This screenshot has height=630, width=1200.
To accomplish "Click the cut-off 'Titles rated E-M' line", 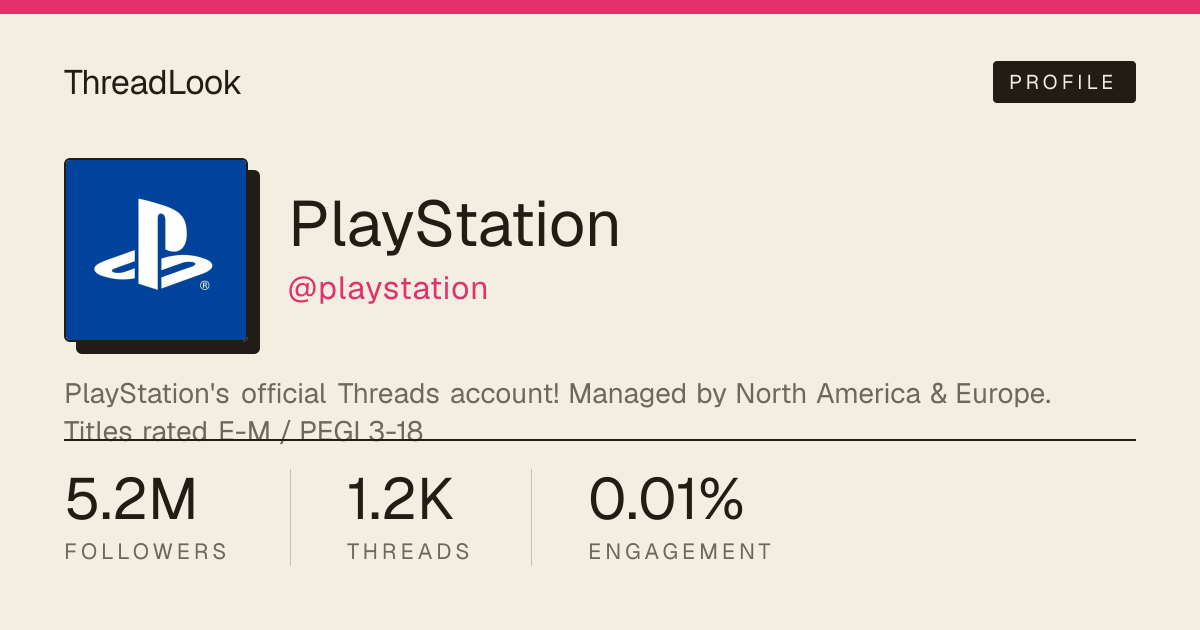I will pyautogui.click(x=244, y=430).
